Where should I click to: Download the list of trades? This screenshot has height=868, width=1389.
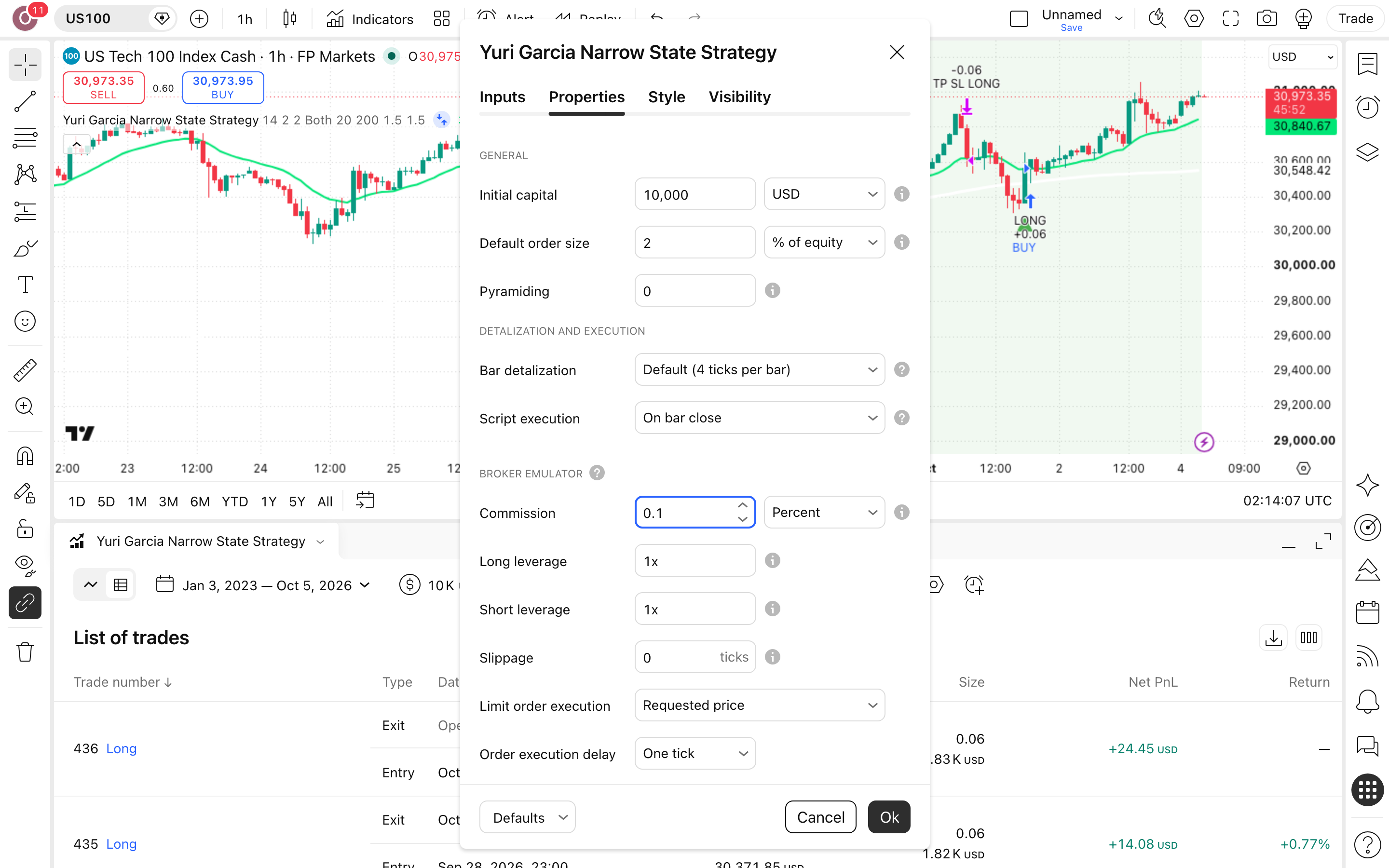1273,638
